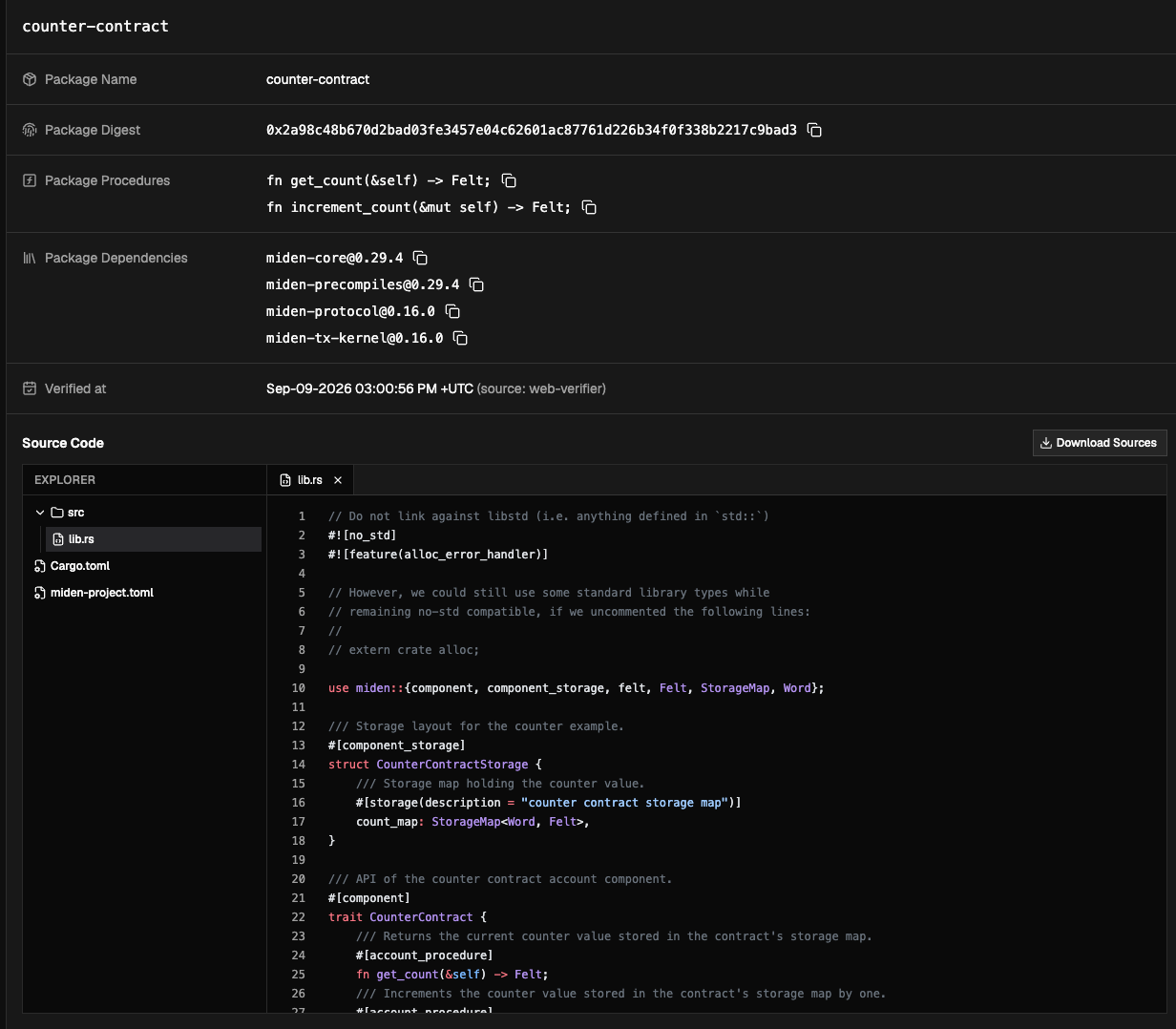Image resolution: width=1176 pixels, height=1029 pixels.
Task: Click the EXPLORER panel header
Action: 65,480
